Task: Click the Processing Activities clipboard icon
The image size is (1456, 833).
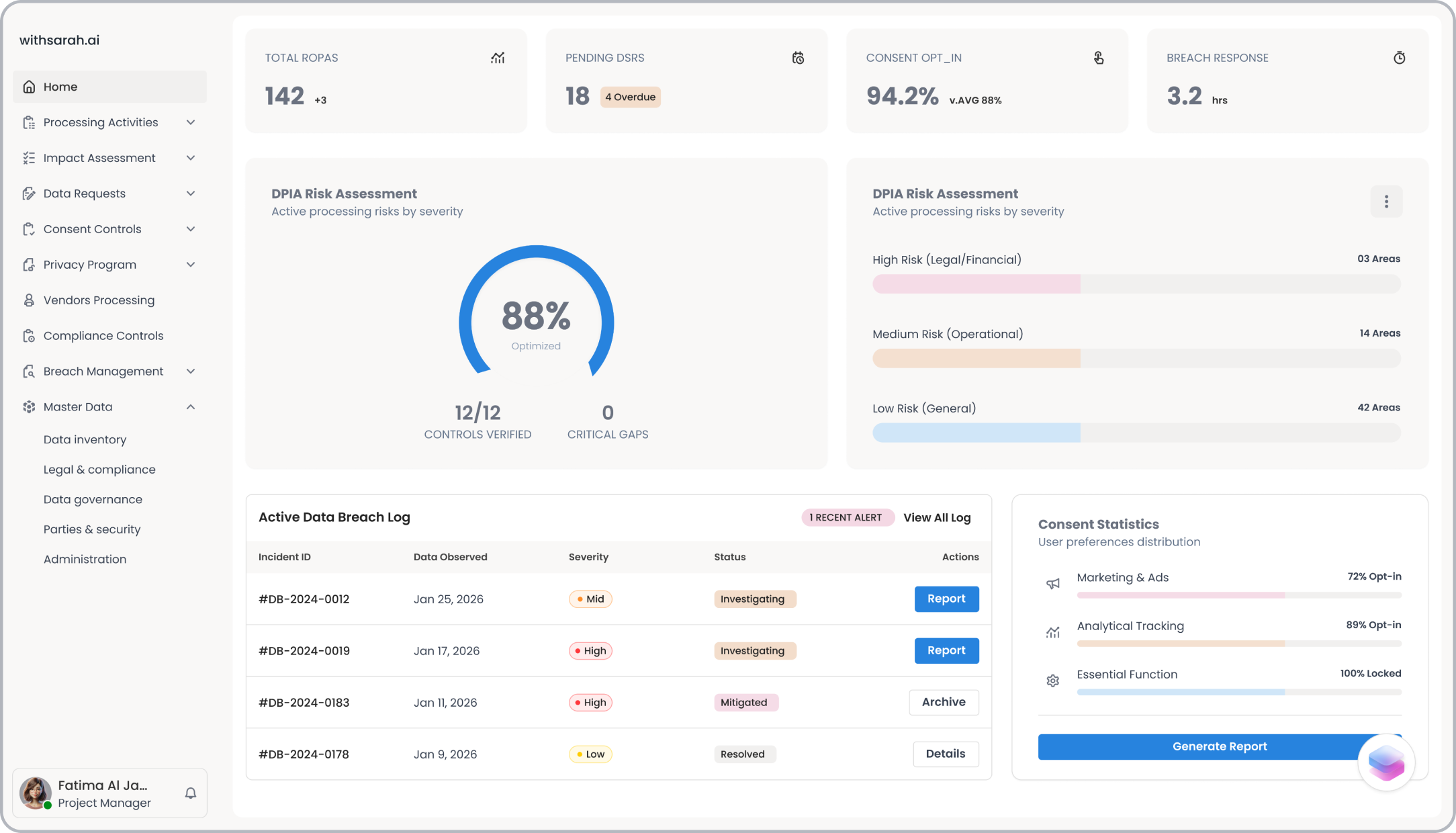Action: (29, 122)
